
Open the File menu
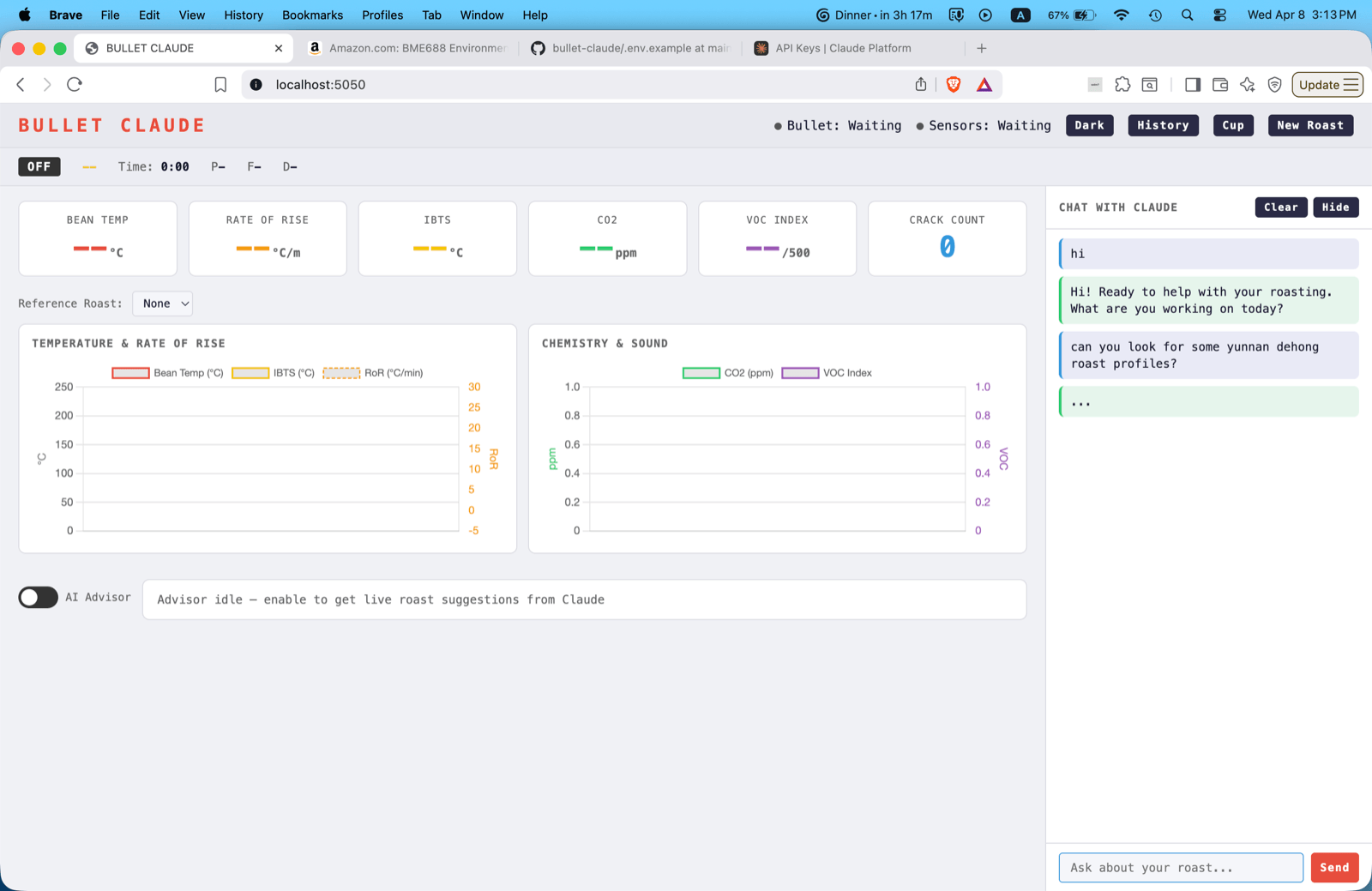[110, 15]
